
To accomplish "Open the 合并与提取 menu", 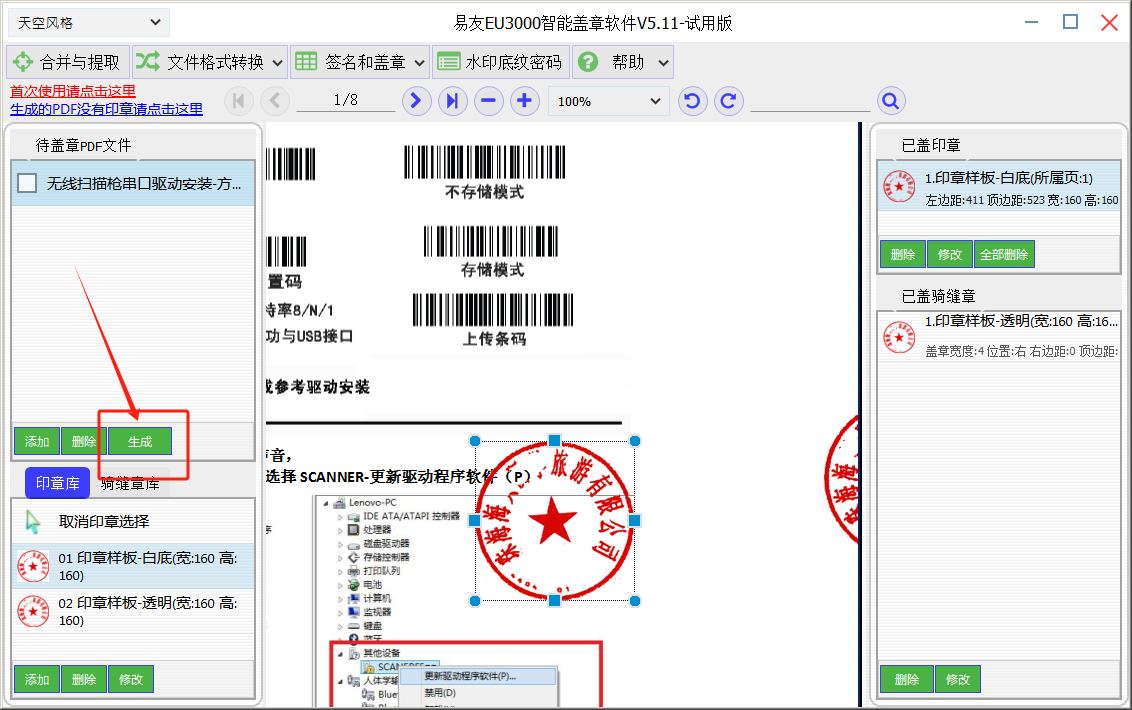I will point(68,62).
